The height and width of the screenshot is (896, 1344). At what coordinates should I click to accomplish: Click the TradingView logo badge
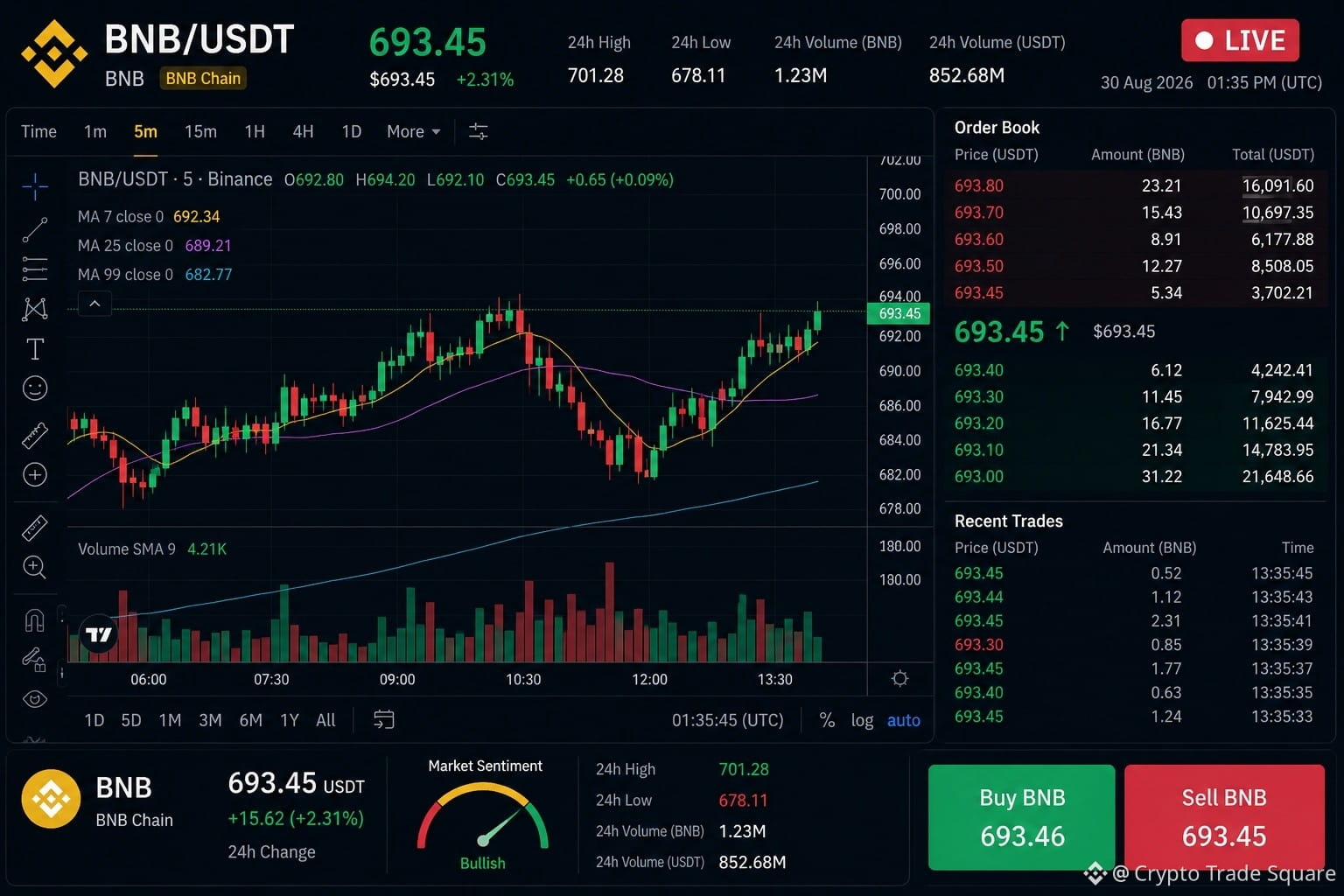(99, 634)
